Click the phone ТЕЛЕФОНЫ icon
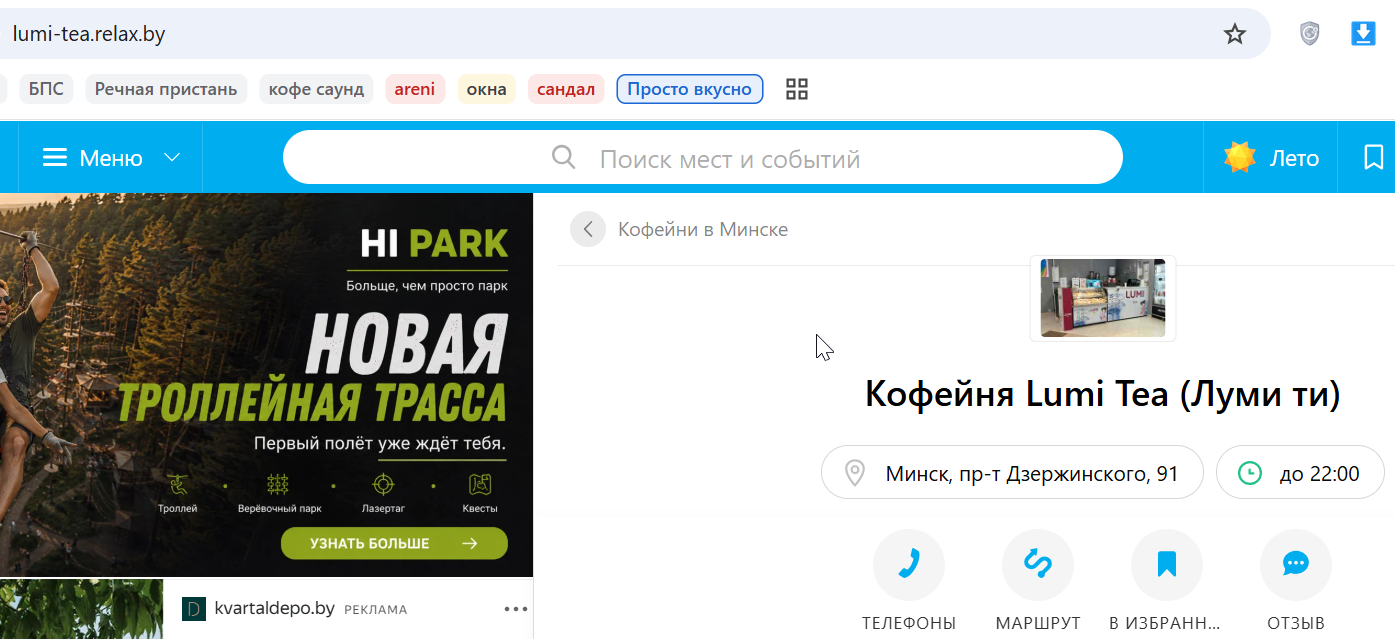This screenshot has width=1395, height=639. [909, 565]
